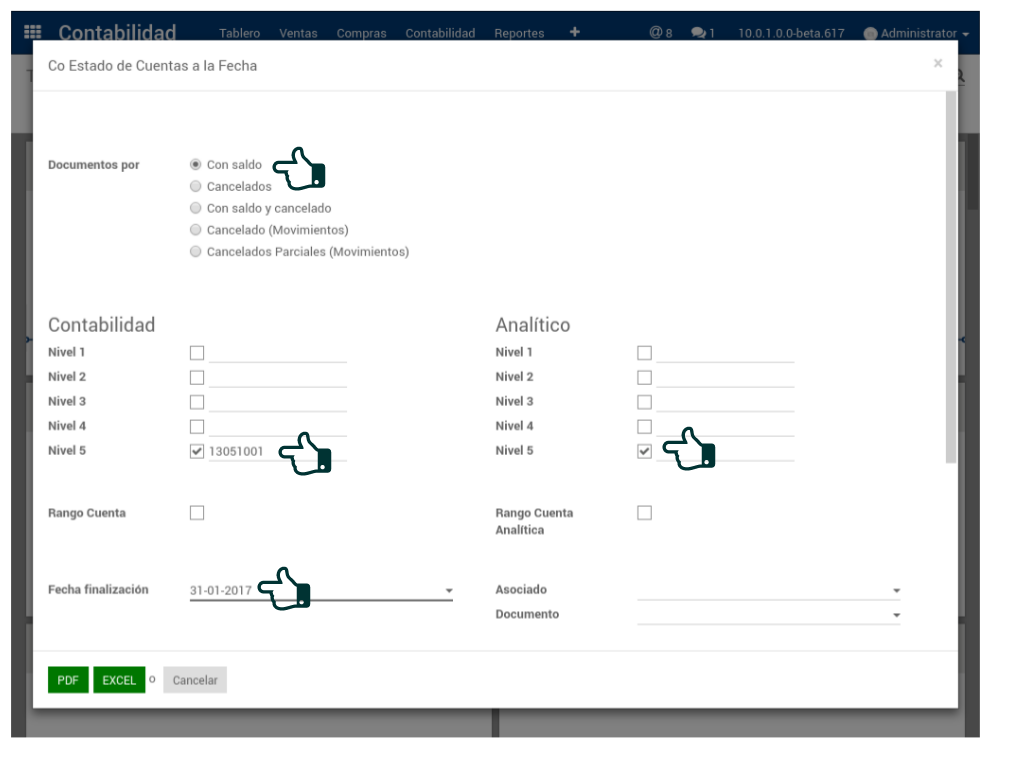Select Con saldo y cancelado option

pos(196,209)
